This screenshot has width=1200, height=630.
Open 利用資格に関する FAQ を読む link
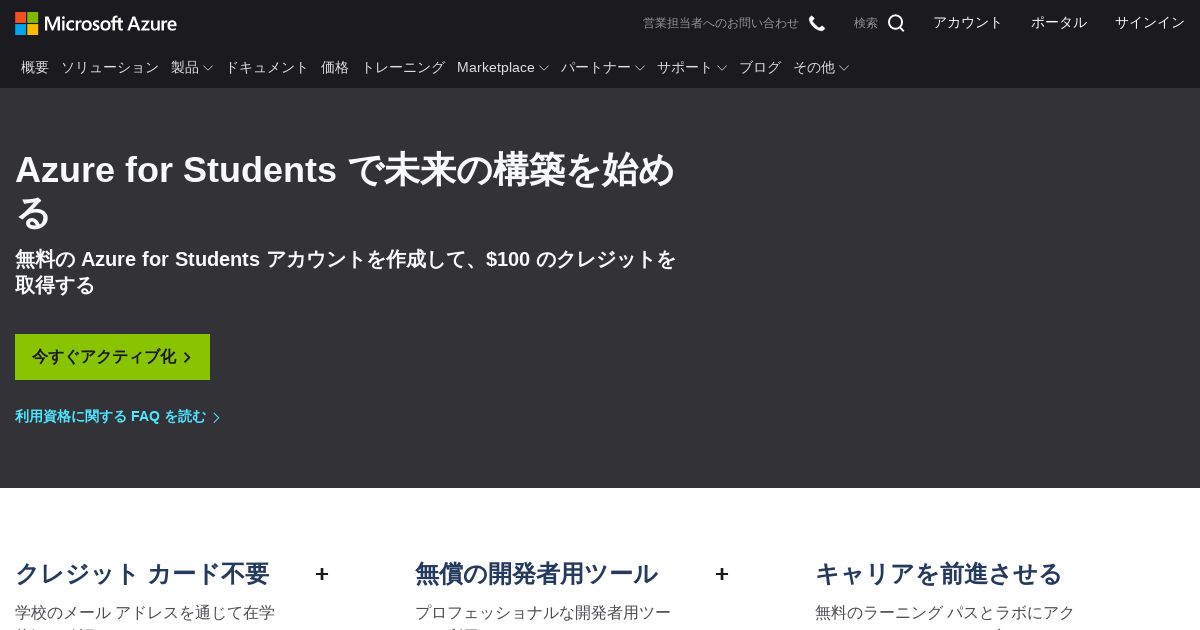coord(117,416)
